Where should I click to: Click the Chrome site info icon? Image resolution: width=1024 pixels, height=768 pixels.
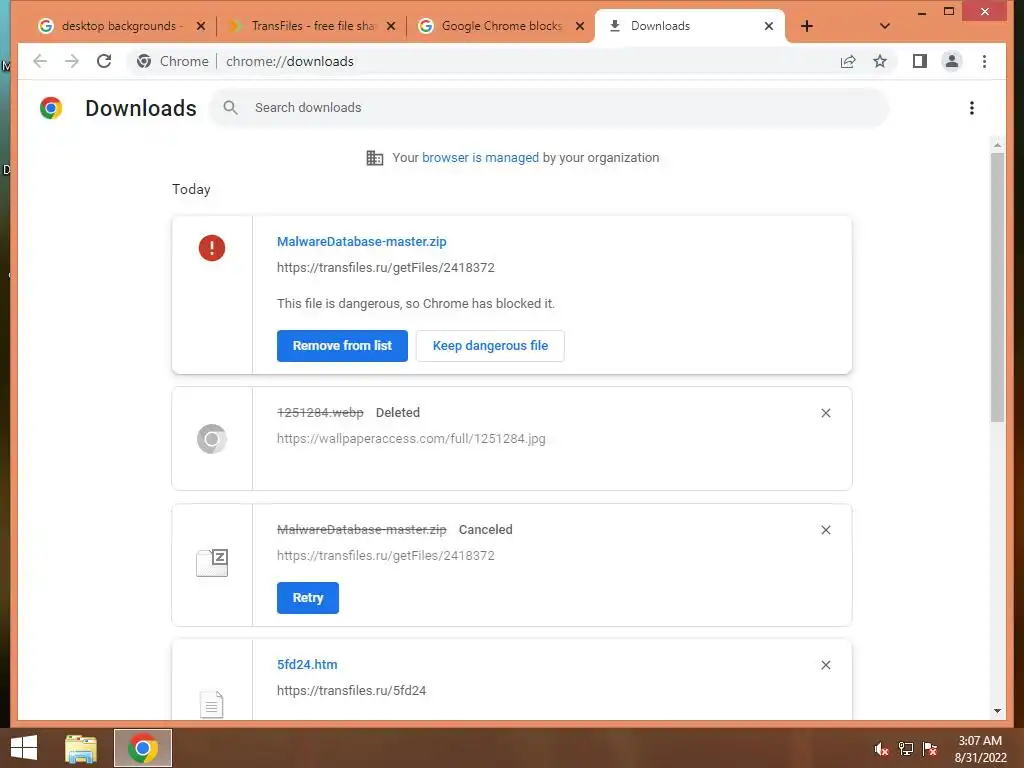point(144,61)
